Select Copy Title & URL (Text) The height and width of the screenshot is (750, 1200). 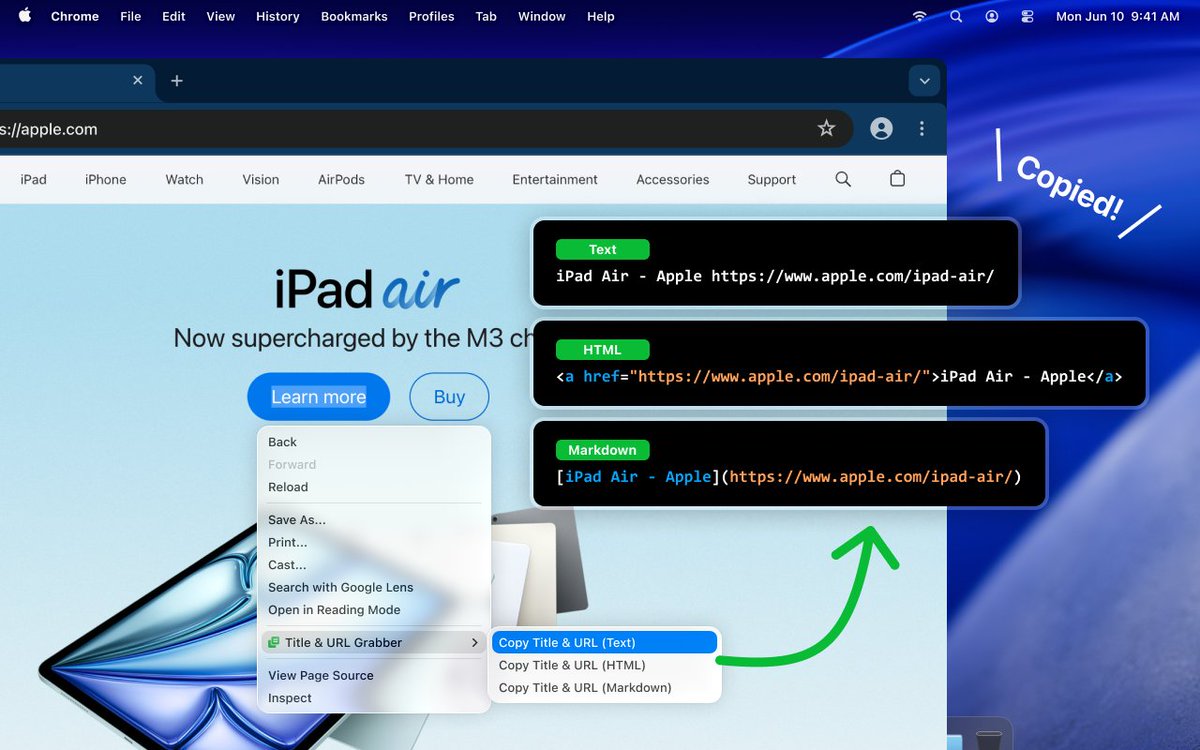(x=604, y=643)
